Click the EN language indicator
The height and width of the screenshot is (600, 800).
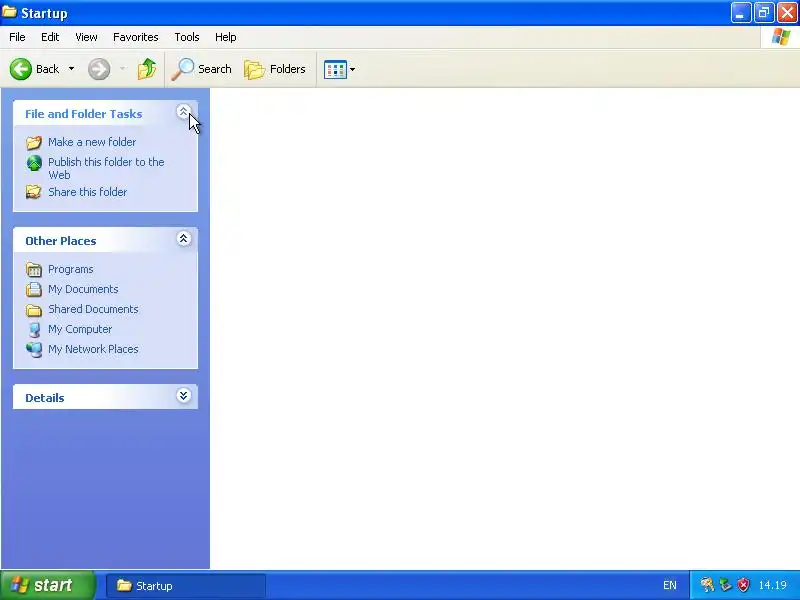pyautogui.click(x=670, y=585)
